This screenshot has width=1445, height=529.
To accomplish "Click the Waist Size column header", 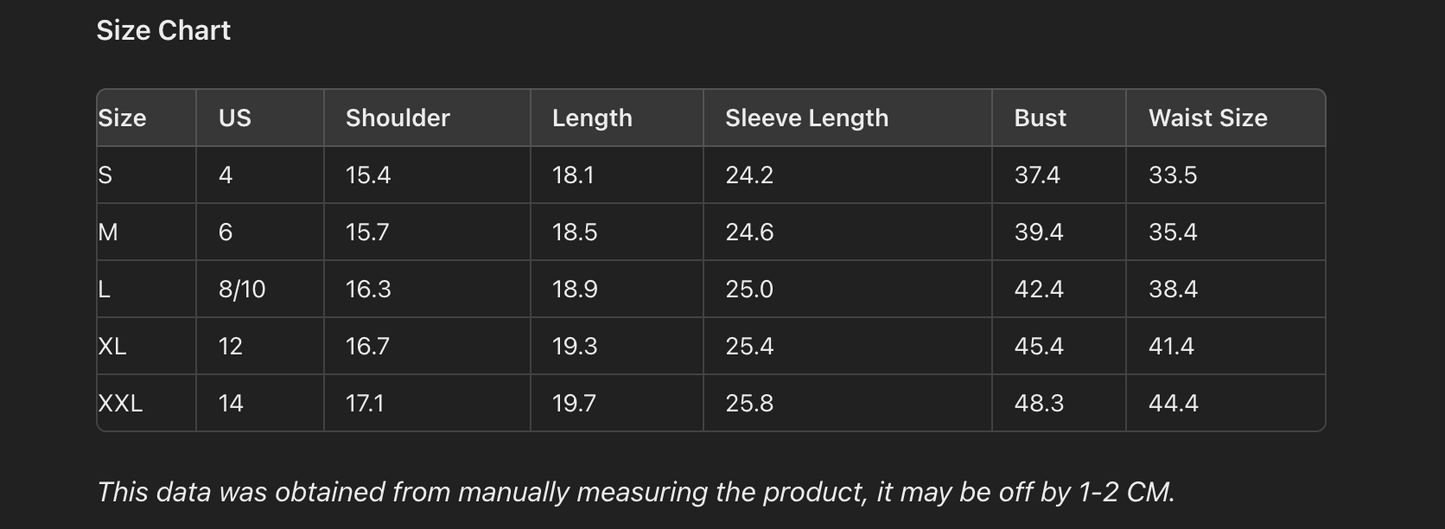I will click(x=1207, y=118).
